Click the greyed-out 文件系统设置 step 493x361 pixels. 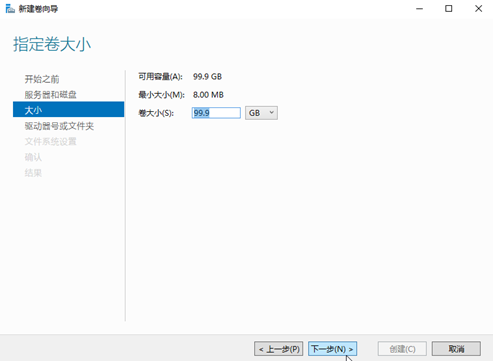click(x=50, y=142)
